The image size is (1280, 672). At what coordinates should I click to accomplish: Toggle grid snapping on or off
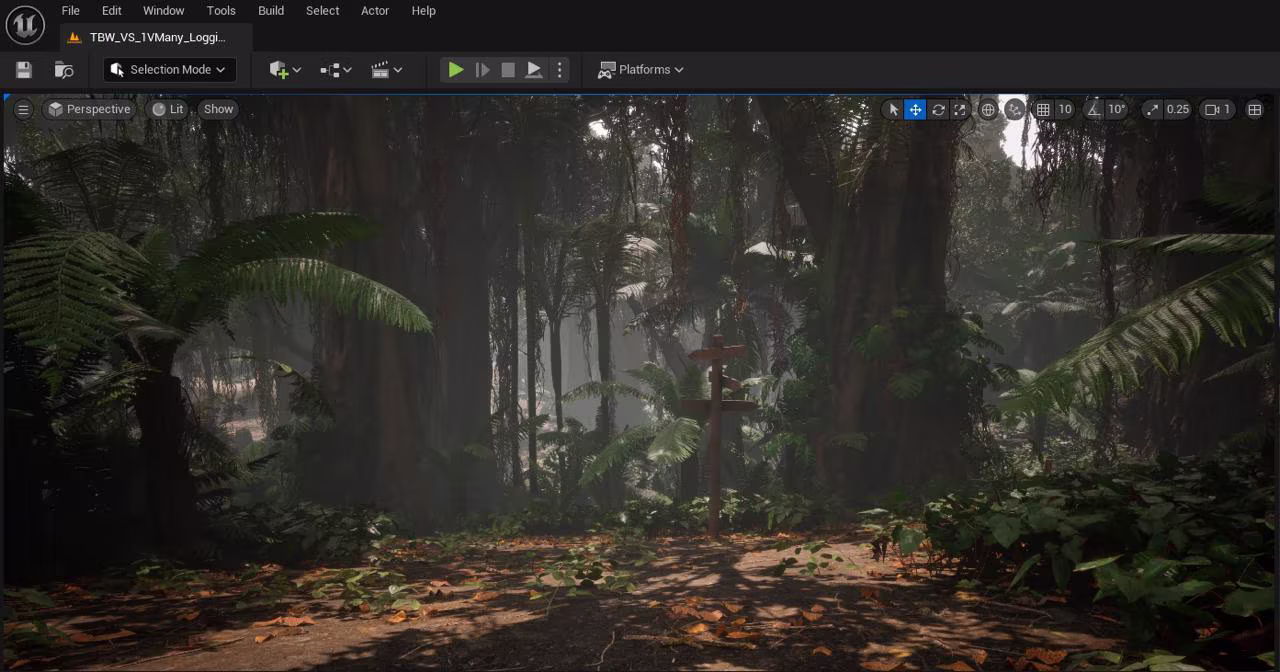coord(1043,110)
